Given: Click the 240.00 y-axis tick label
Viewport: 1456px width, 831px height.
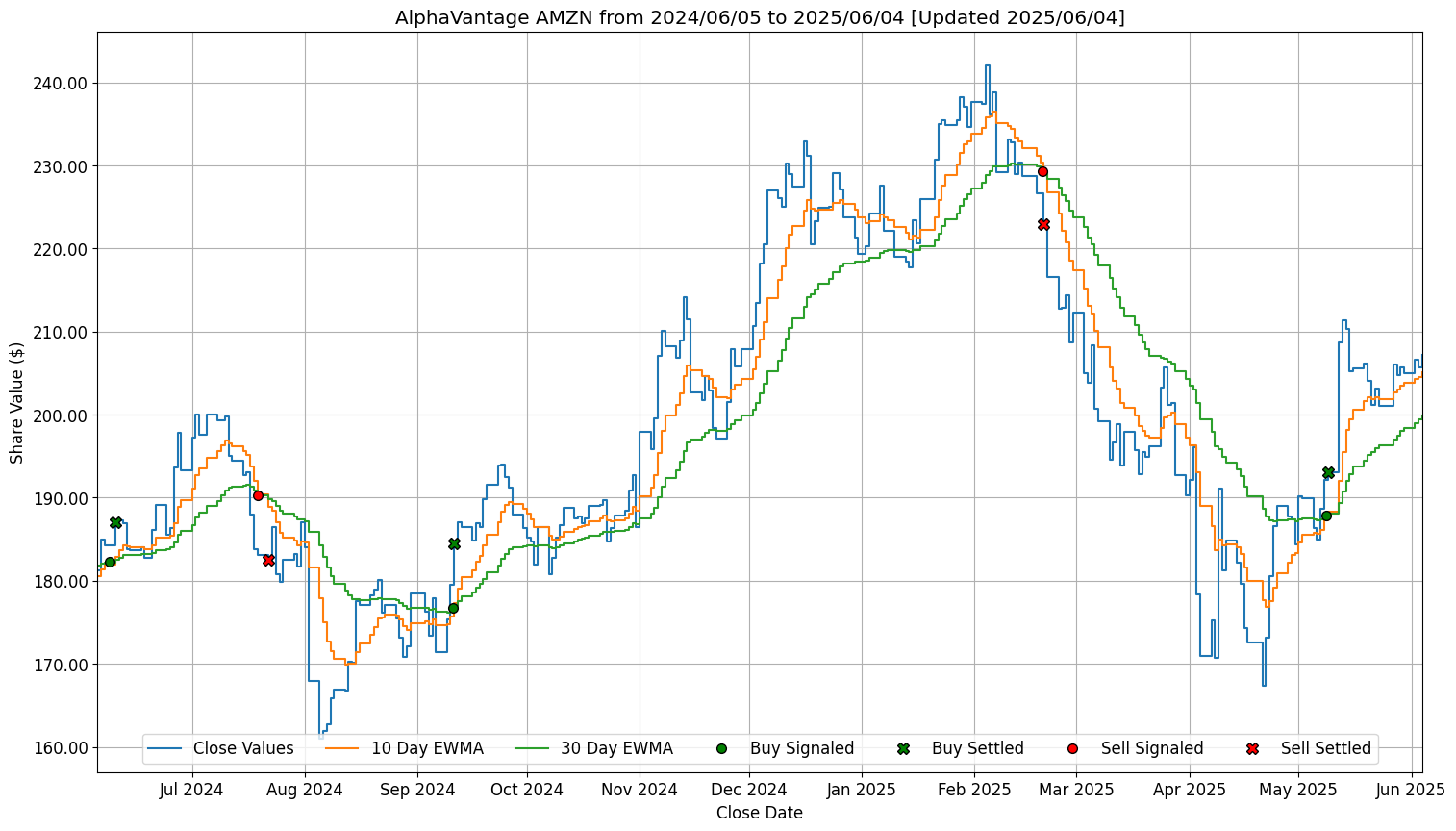Looking at the screenshot, I should click(60, 84).
